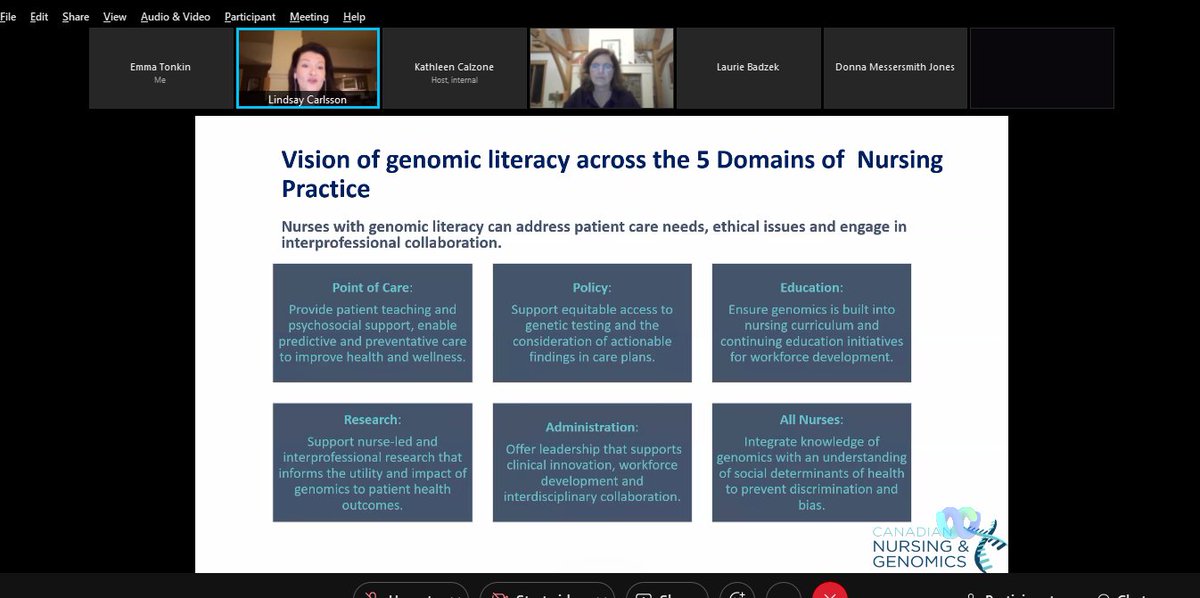Open the Audio & Video menu
1200x598 pixels.
tap(175, 17)
